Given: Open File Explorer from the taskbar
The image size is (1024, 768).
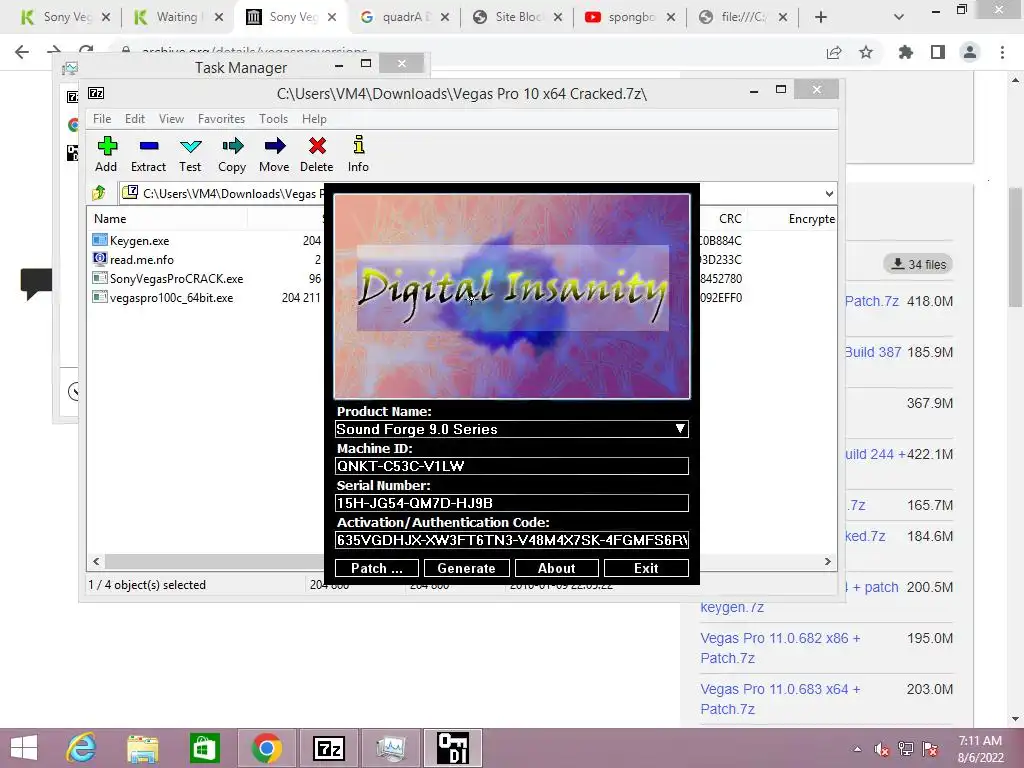Looking at the screenshot, I should [142, 748].
